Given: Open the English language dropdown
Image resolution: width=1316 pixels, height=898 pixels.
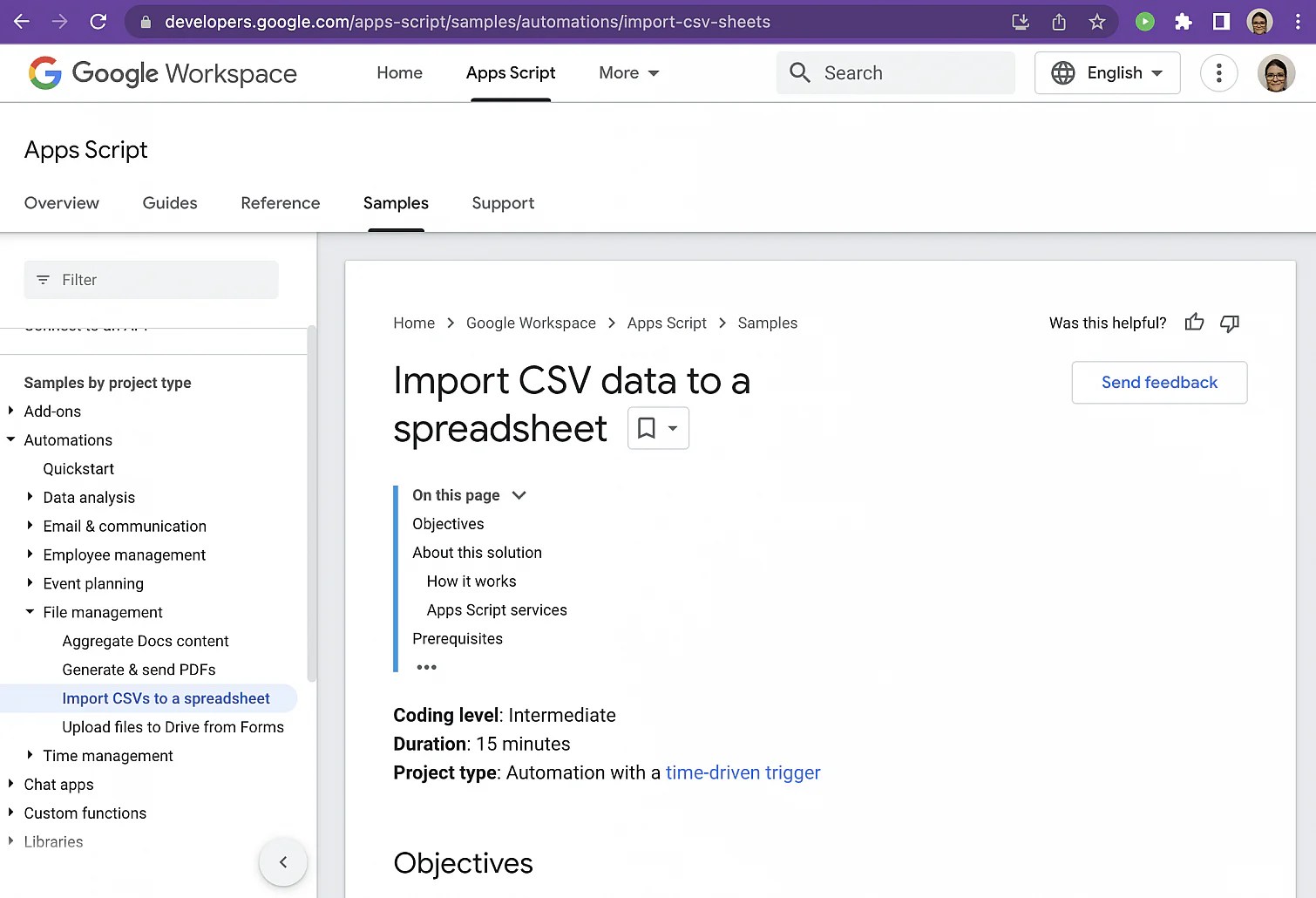Looking at the screenshot, I should coord(1107,72).
